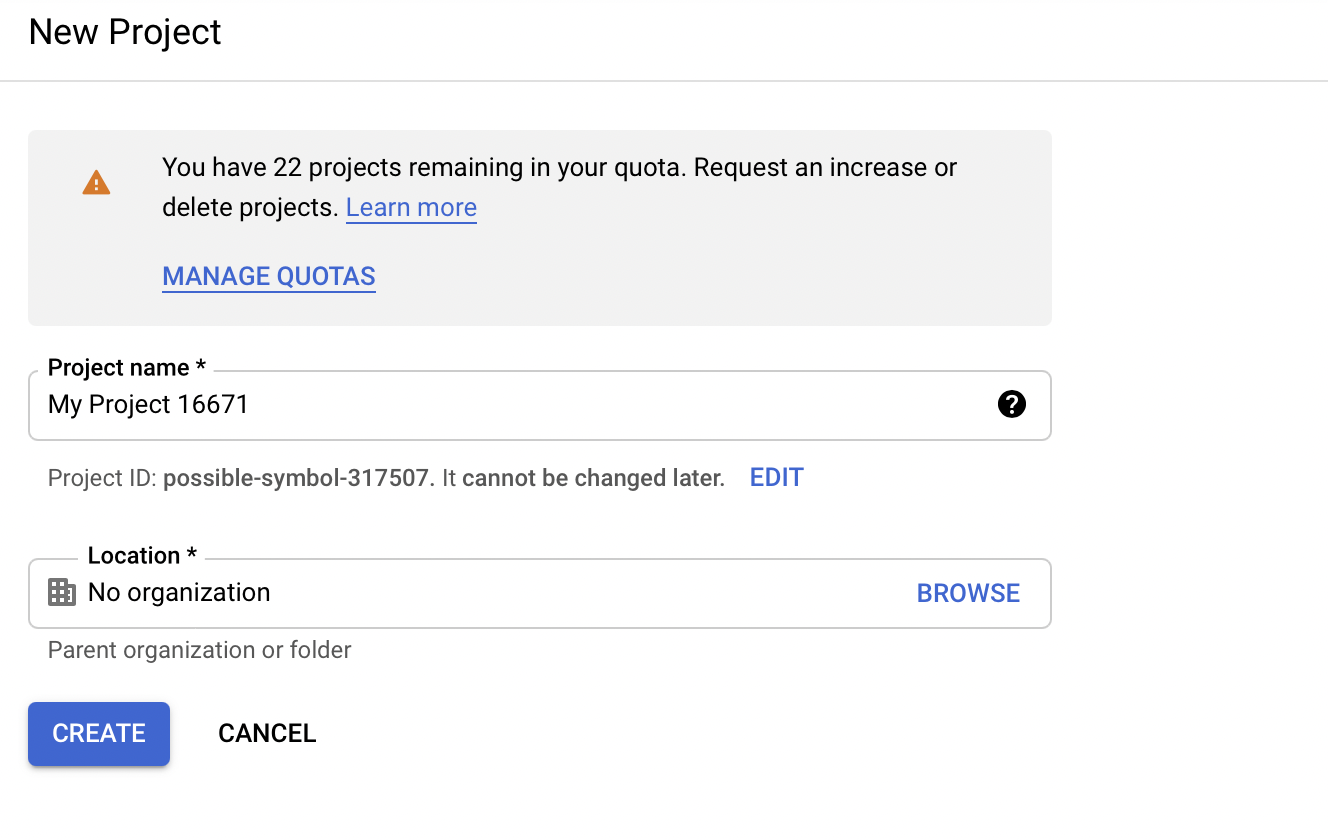The width and height of the screenshot is (1328, 840).
Task: Open the Project name help question mark
Action: [x=1012, y=404]
